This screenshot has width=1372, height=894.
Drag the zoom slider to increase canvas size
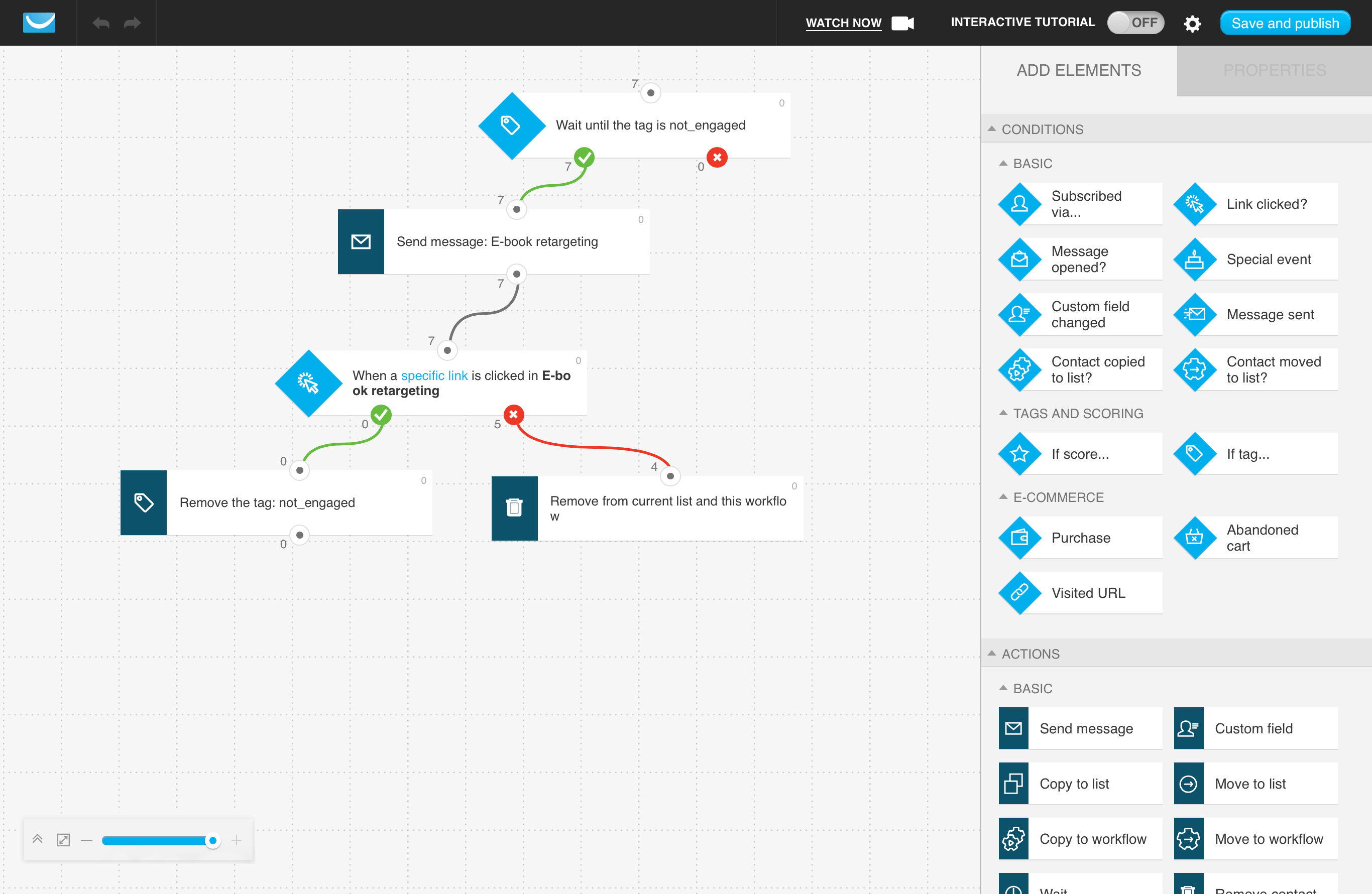pos(237,841)
